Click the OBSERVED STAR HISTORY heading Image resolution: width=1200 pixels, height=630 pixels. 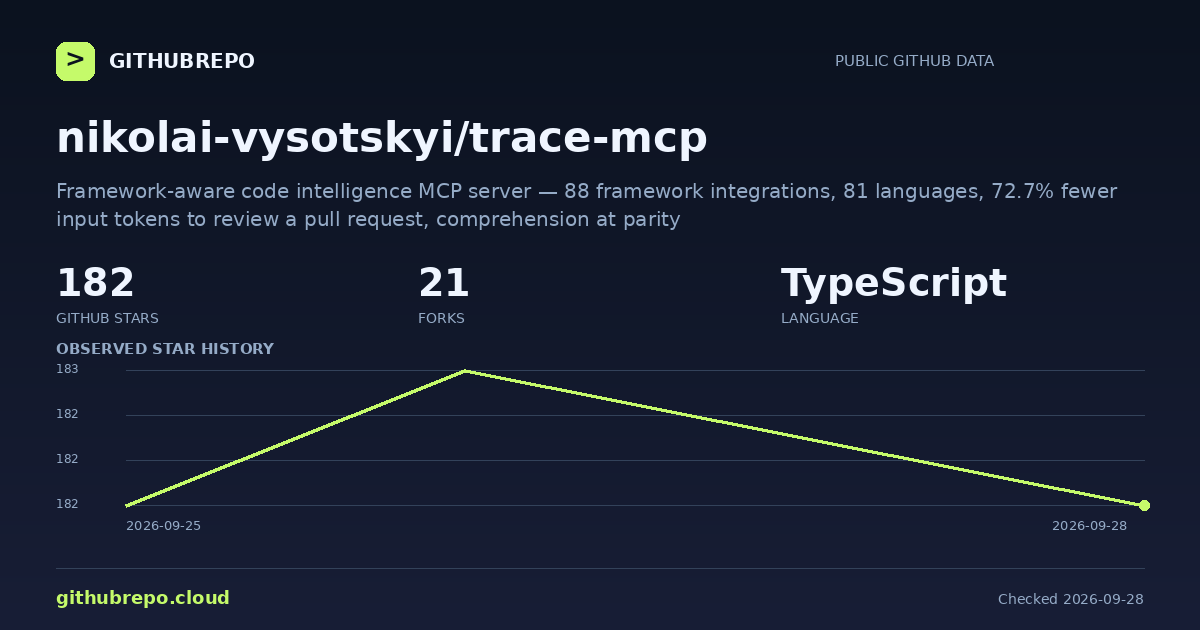point(165,349)
